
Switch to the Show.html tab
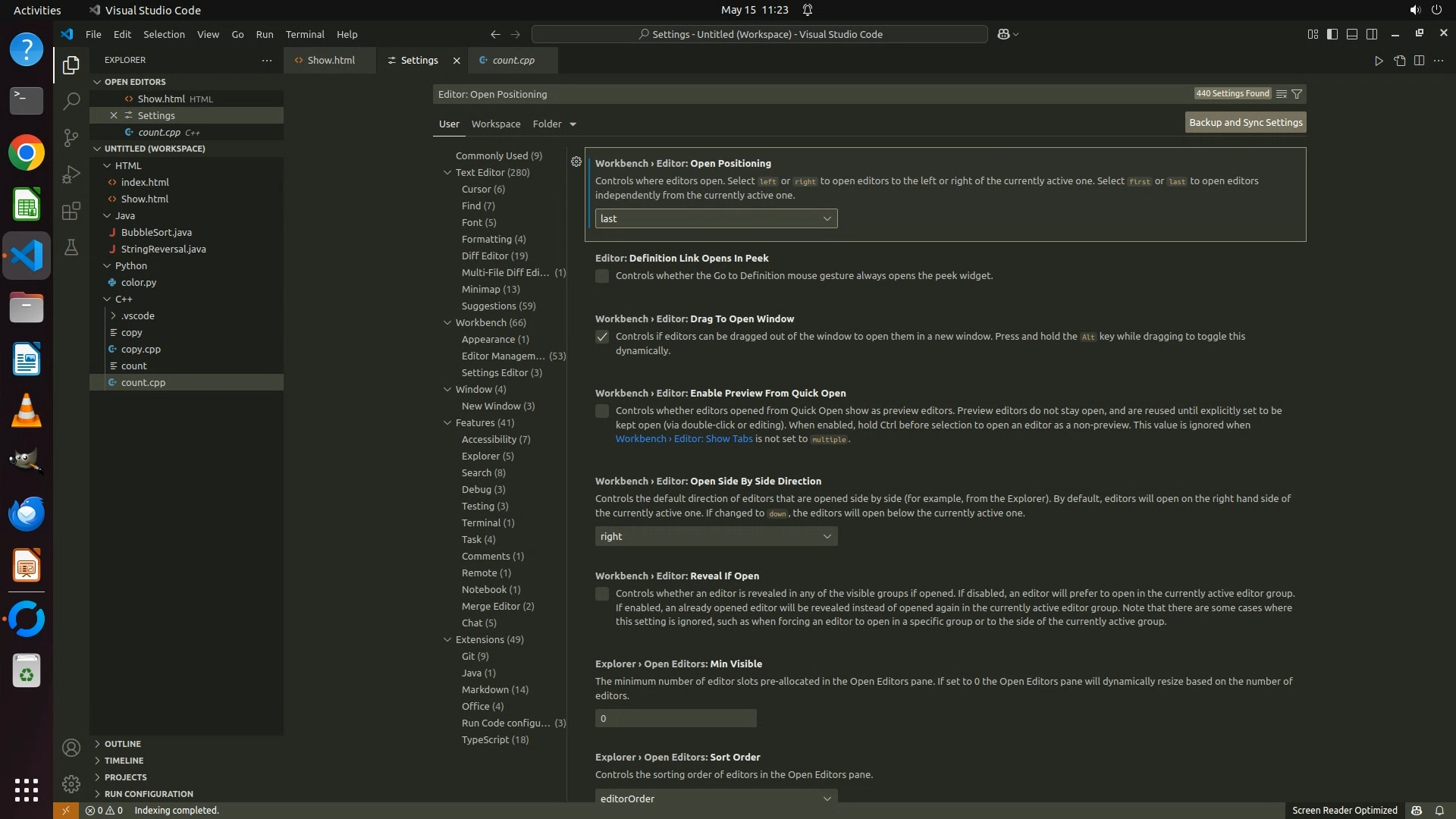tap(331, 60)
